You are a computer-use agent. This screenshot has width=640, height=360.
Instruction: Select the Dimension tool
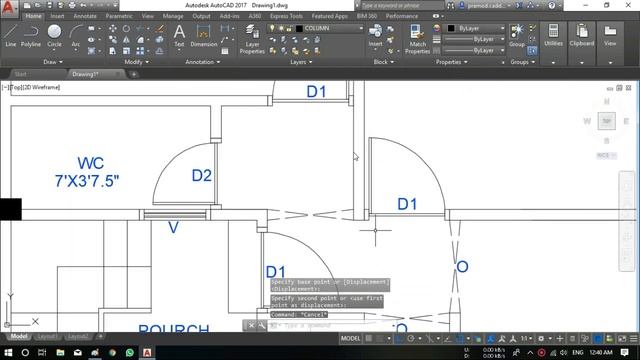click(x=203, y=35)
